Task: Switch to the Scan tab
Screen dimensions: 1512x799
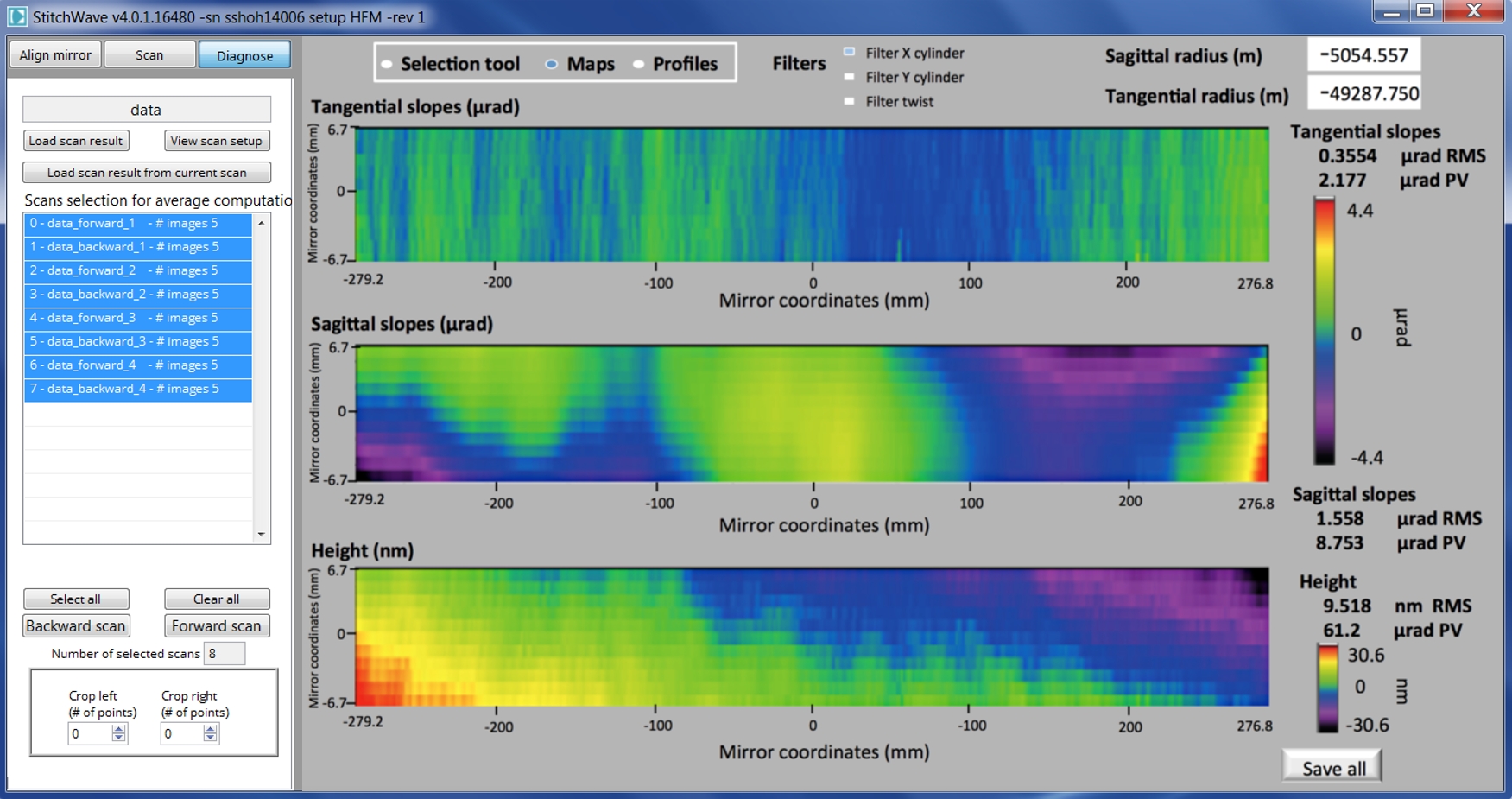Action: [149, 55]
